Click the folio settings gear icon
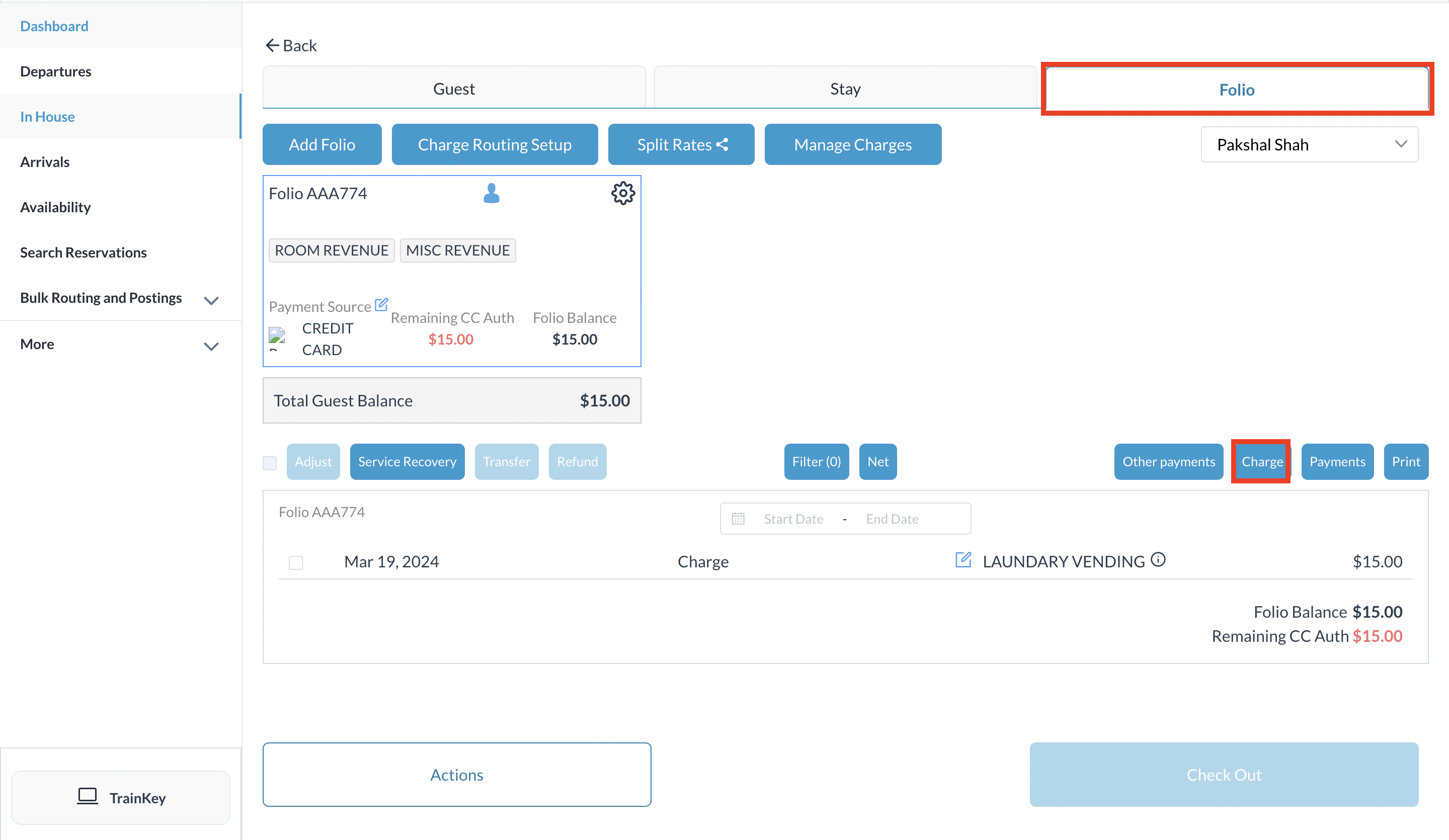This screenshot has height=840, width=1449. coord(623,193)
